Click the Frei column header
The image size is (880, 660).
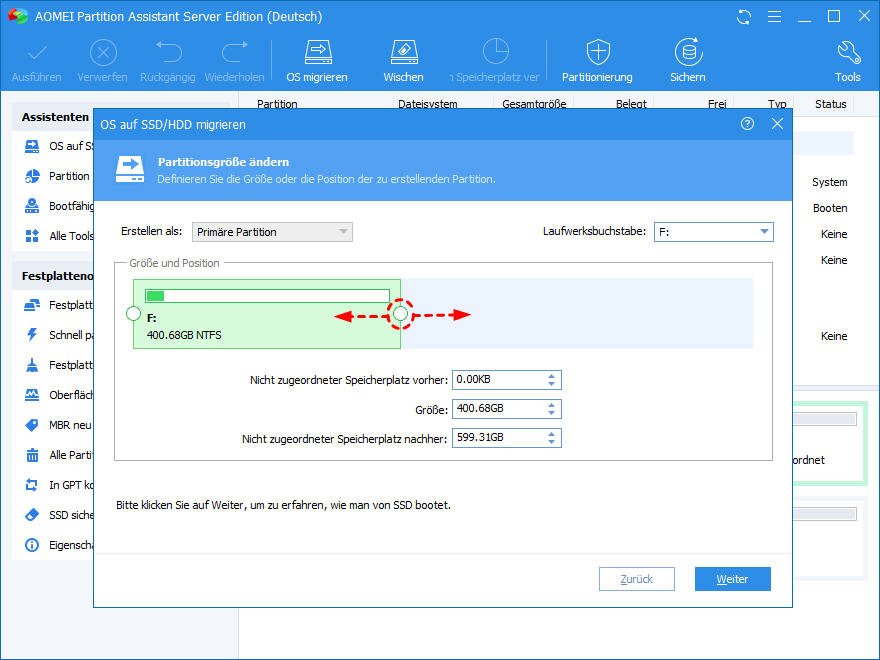pyautogui.click(x=717, y=103)
